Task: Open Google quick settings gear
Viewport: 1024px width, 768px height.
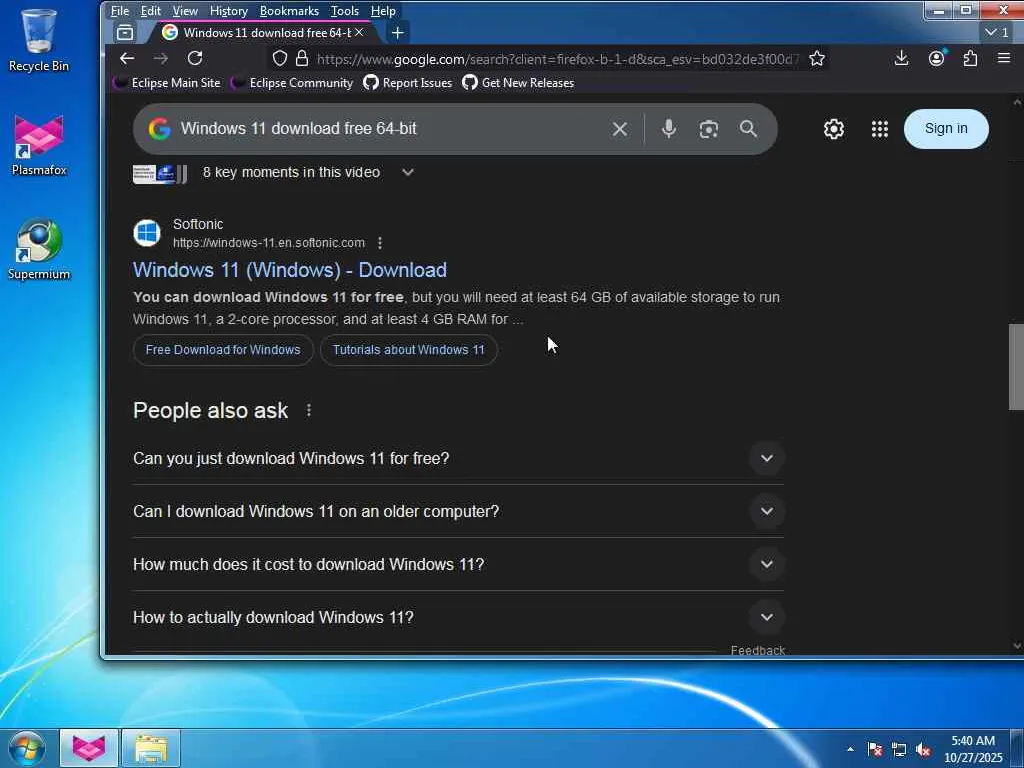Action: pyautogui.click(x=833, y=129)
